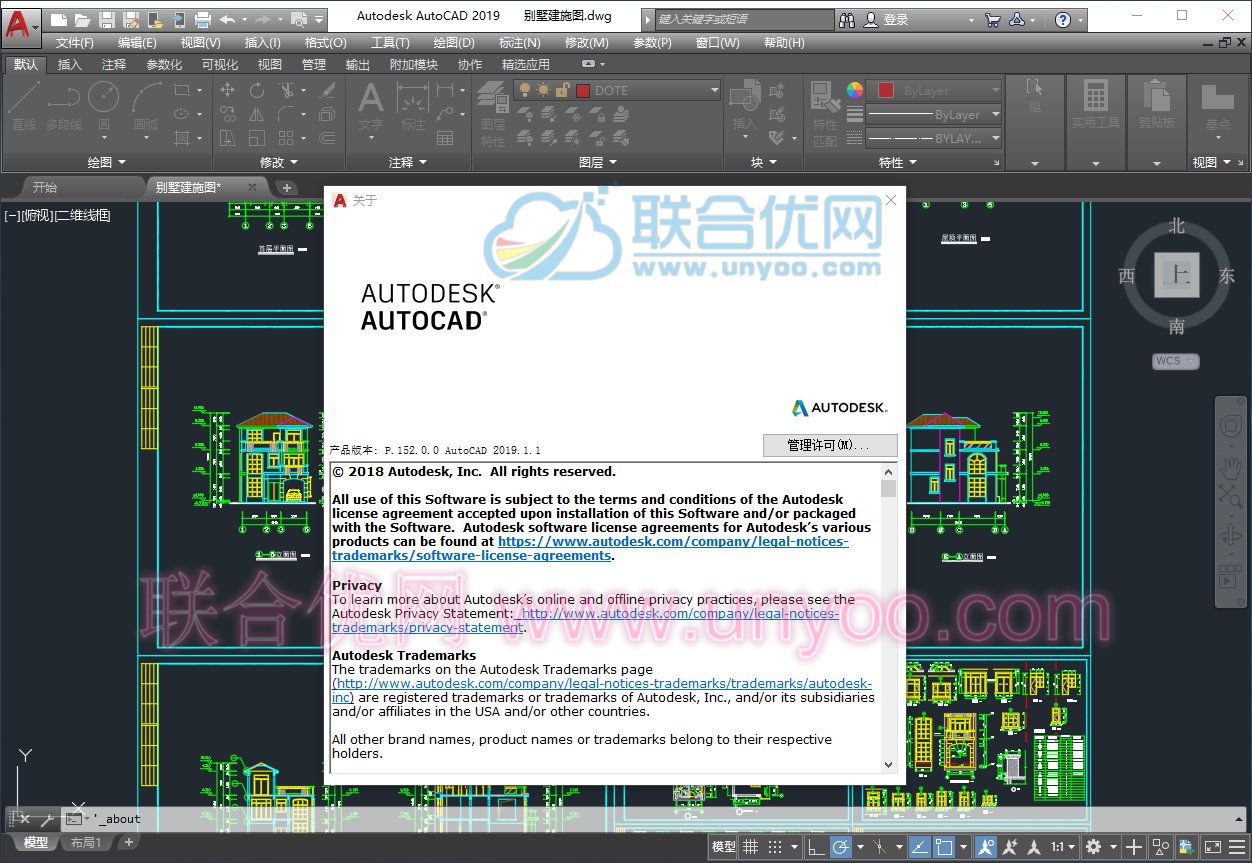
Task: Expand the 注释 panel
Action: pos(408,162)
